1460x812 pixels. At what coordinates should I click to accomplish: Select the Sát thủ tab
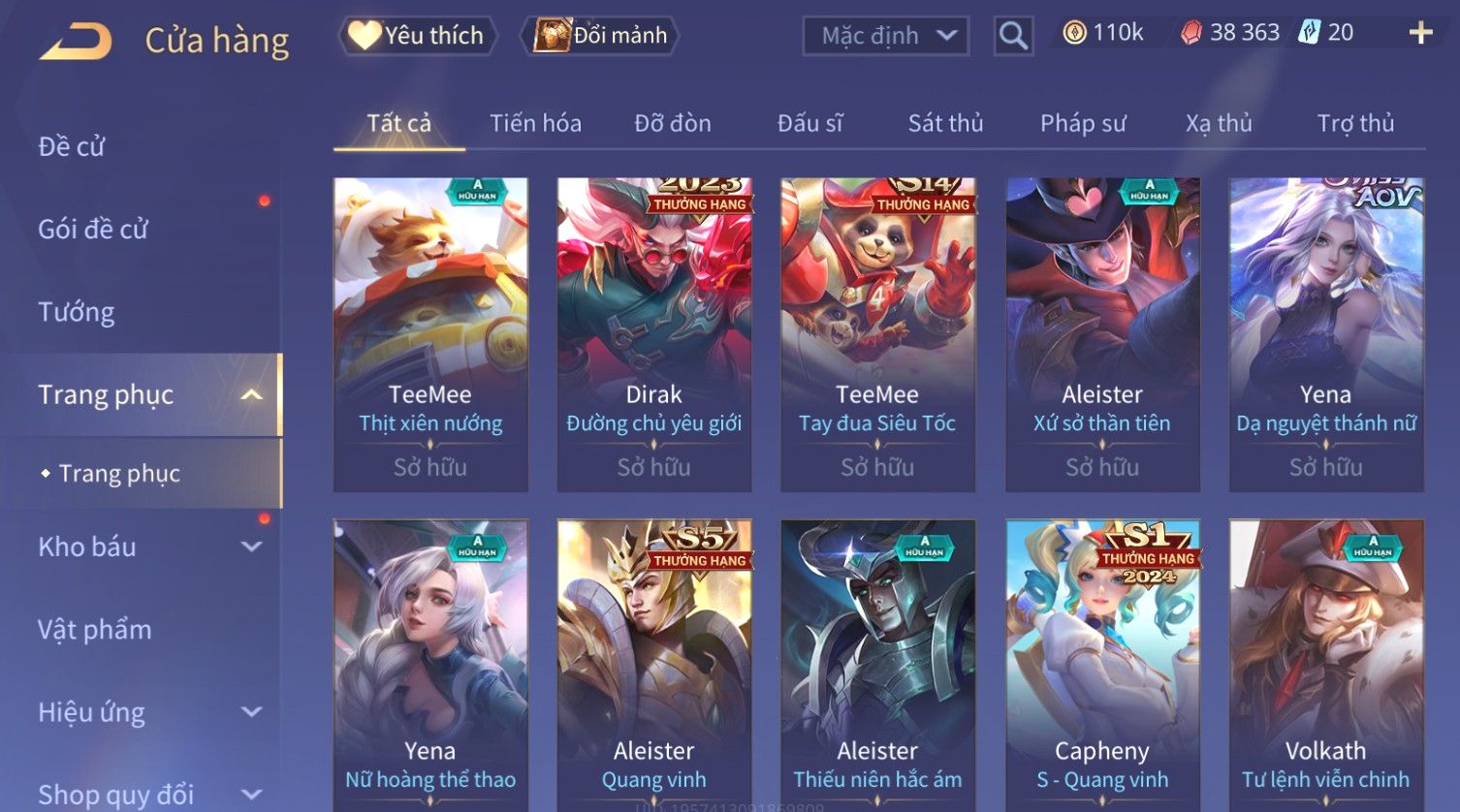[x=945, y=123]
